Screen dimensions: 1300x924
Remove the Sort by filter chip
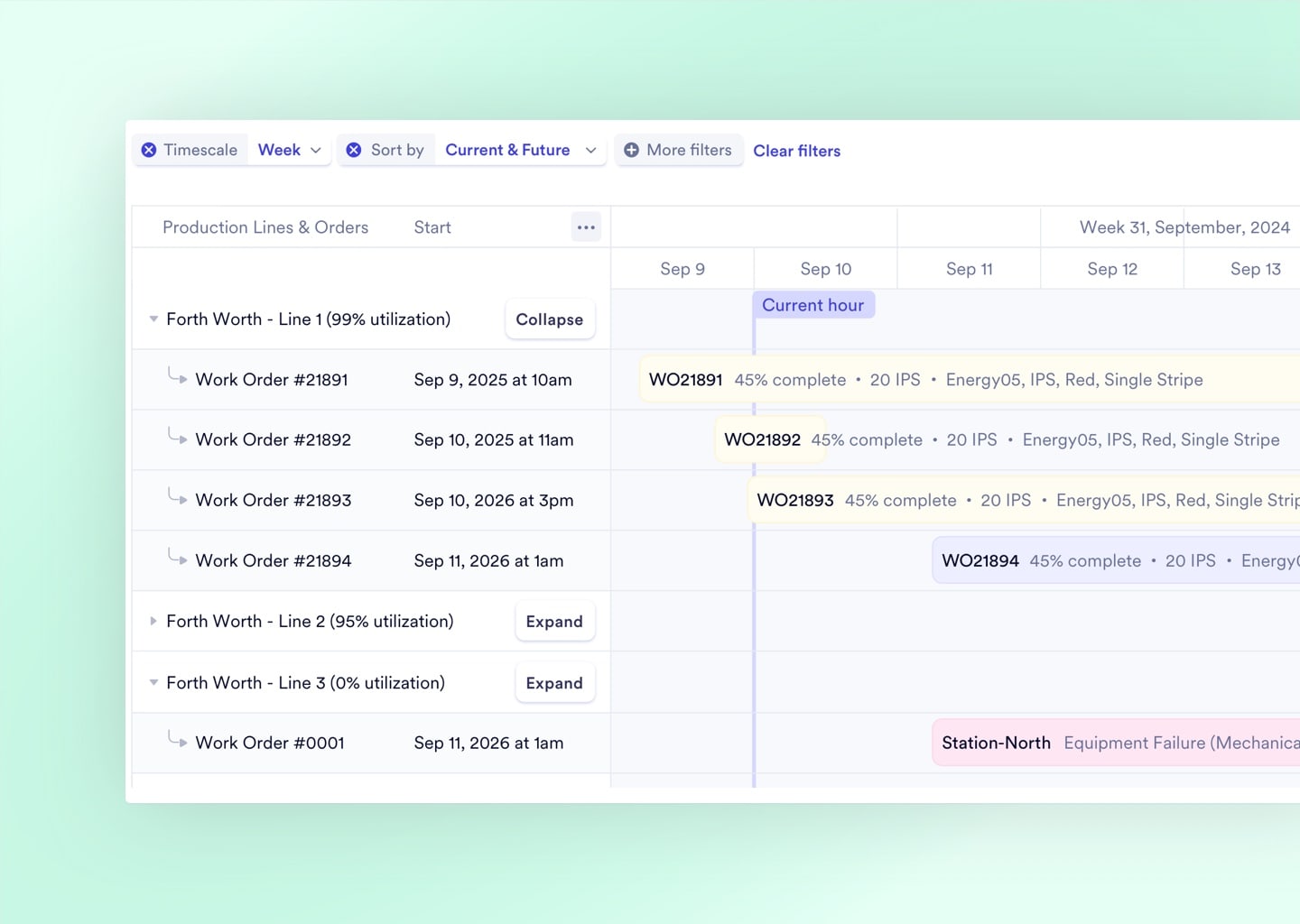pos(354,150)
